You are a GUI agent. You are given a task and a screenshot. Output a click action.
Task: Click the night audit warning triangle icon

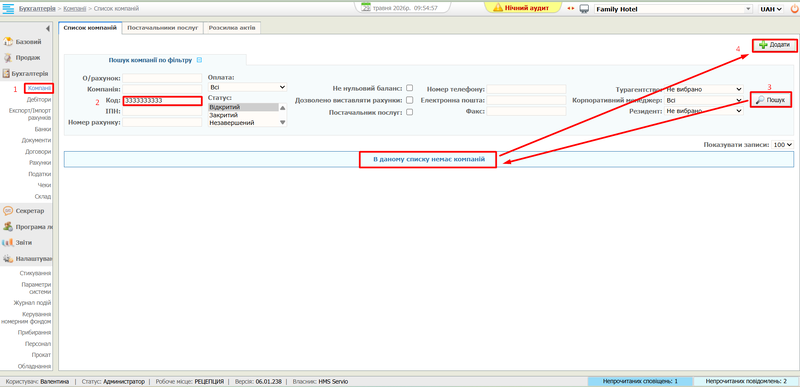(497, 8)
